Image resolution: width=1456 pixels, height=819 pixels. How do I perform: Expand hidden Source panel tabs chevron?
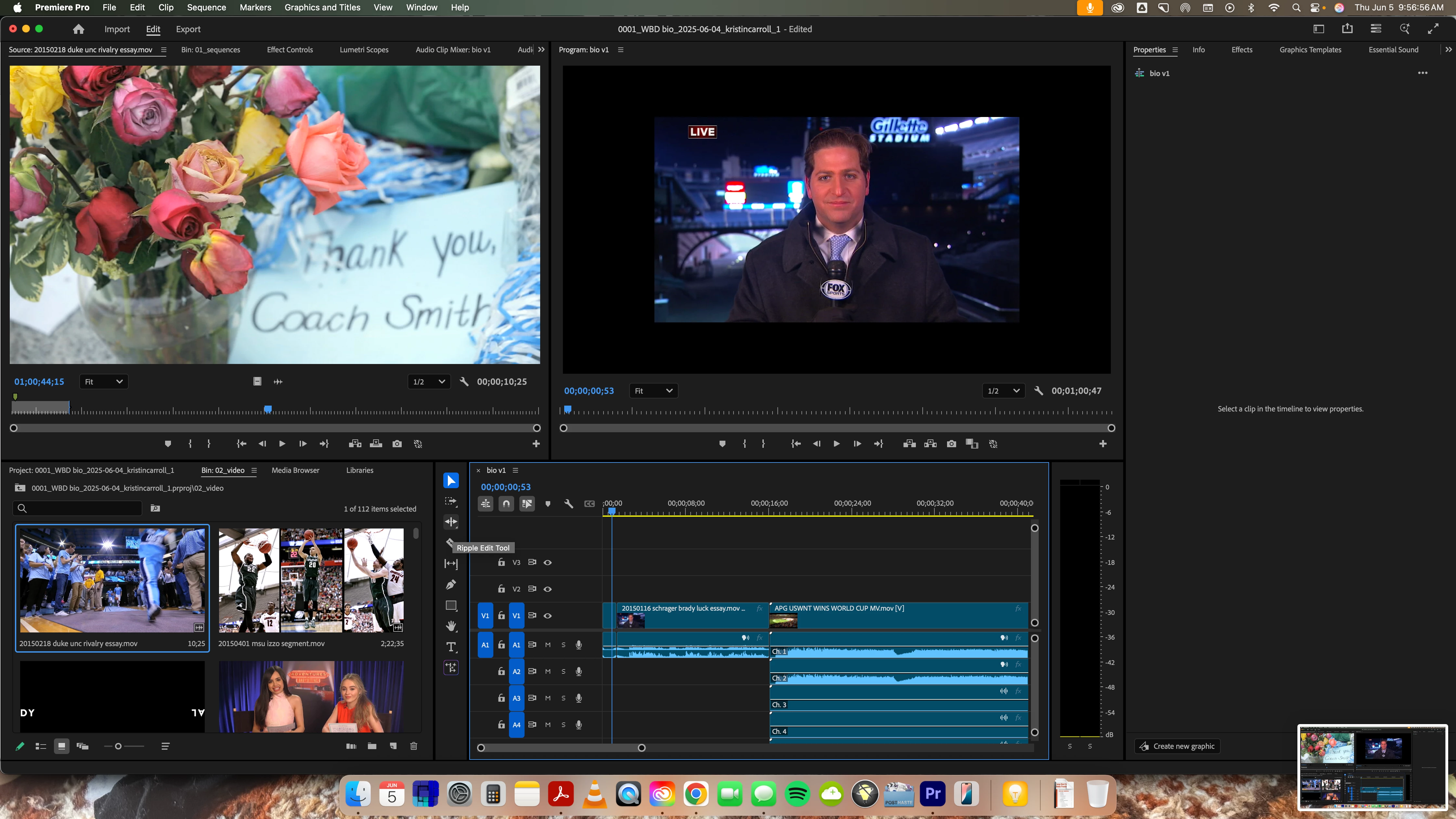541,50
